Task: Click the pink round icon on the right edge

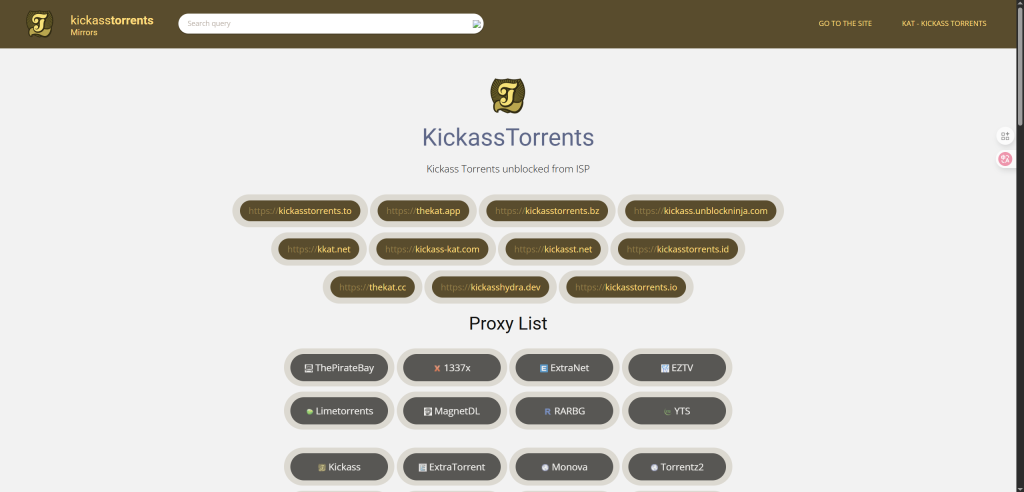Action: point(1005,159)
